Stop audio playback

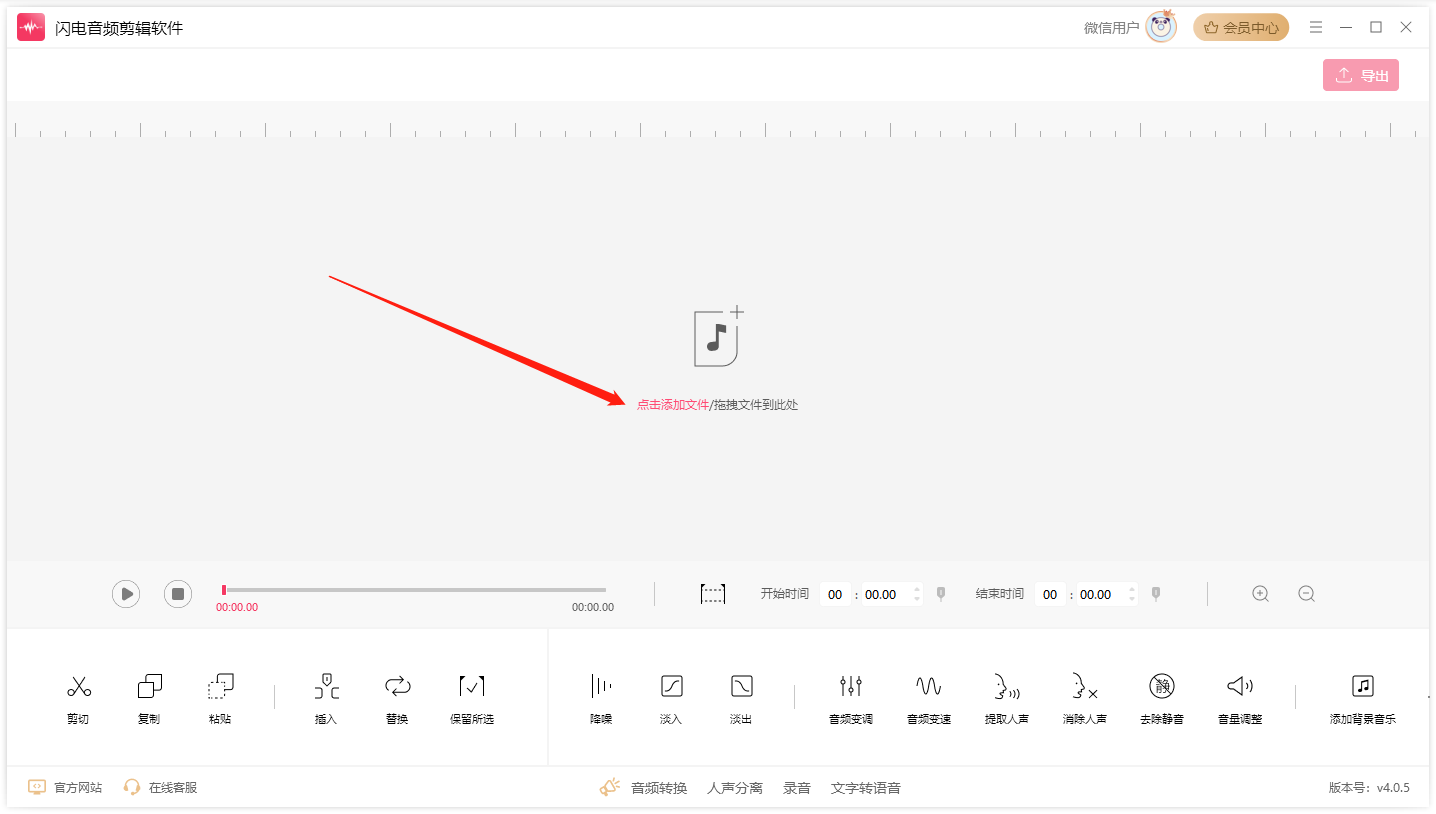pos(178,594)
